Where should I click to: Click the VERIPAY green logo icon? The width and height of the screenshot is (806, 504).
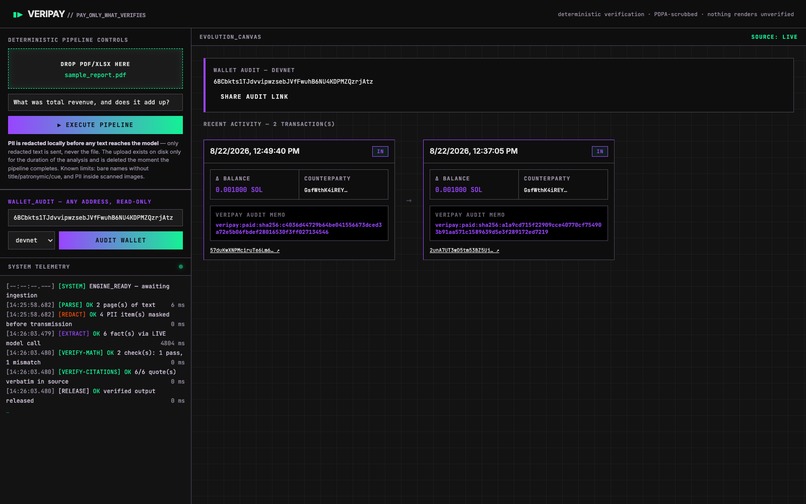18,14
